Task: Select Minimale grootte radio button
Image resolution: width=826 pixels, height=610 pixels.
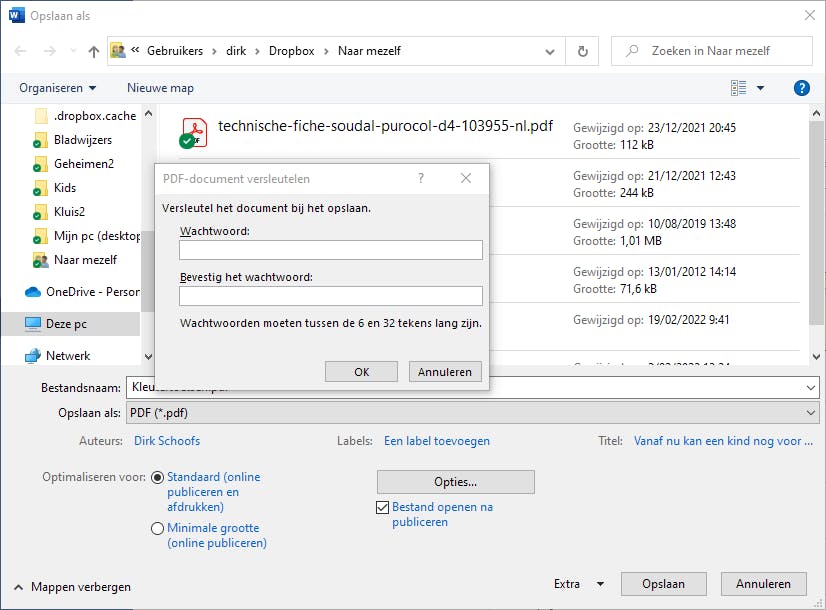Action: point(158,529)
